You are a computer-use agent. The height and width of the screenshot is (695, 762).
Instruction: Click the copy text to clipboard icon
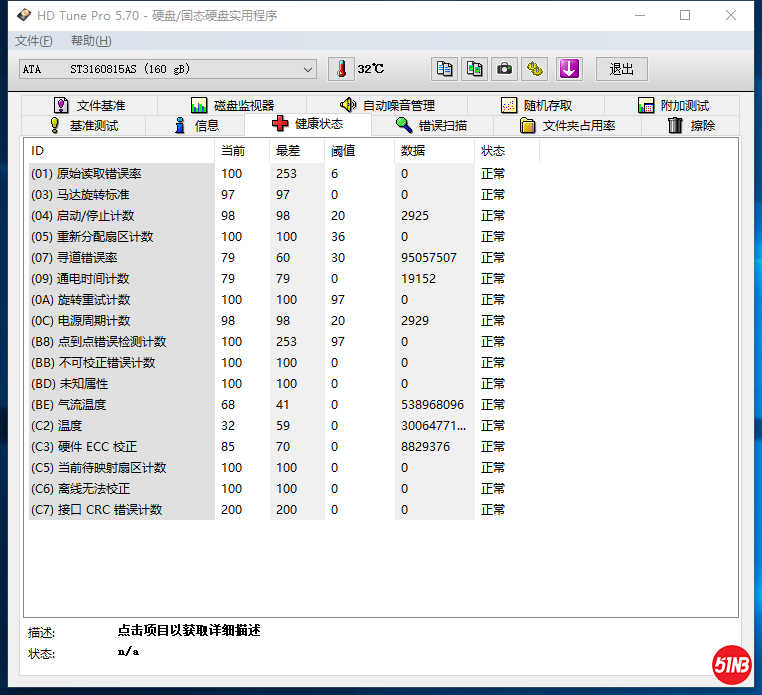pos(445,69)
